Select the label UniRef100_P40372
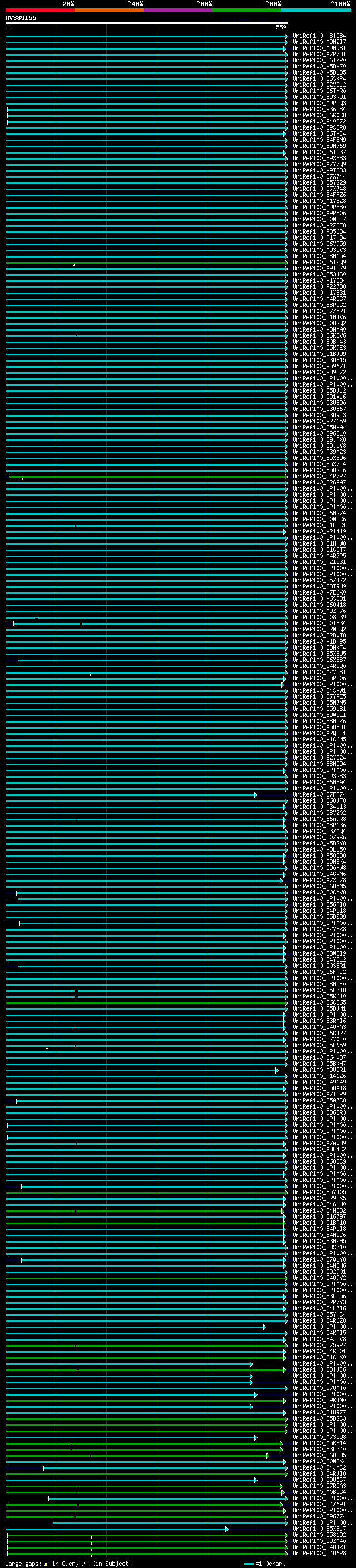 [319, 122]
